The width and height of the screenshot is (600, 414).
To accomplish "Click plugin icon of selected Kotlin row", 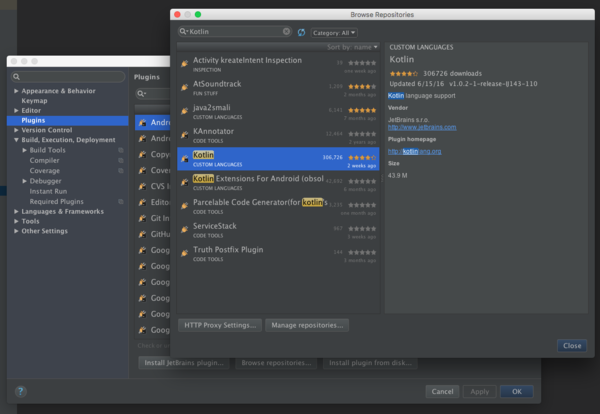I will coord(184,158).
